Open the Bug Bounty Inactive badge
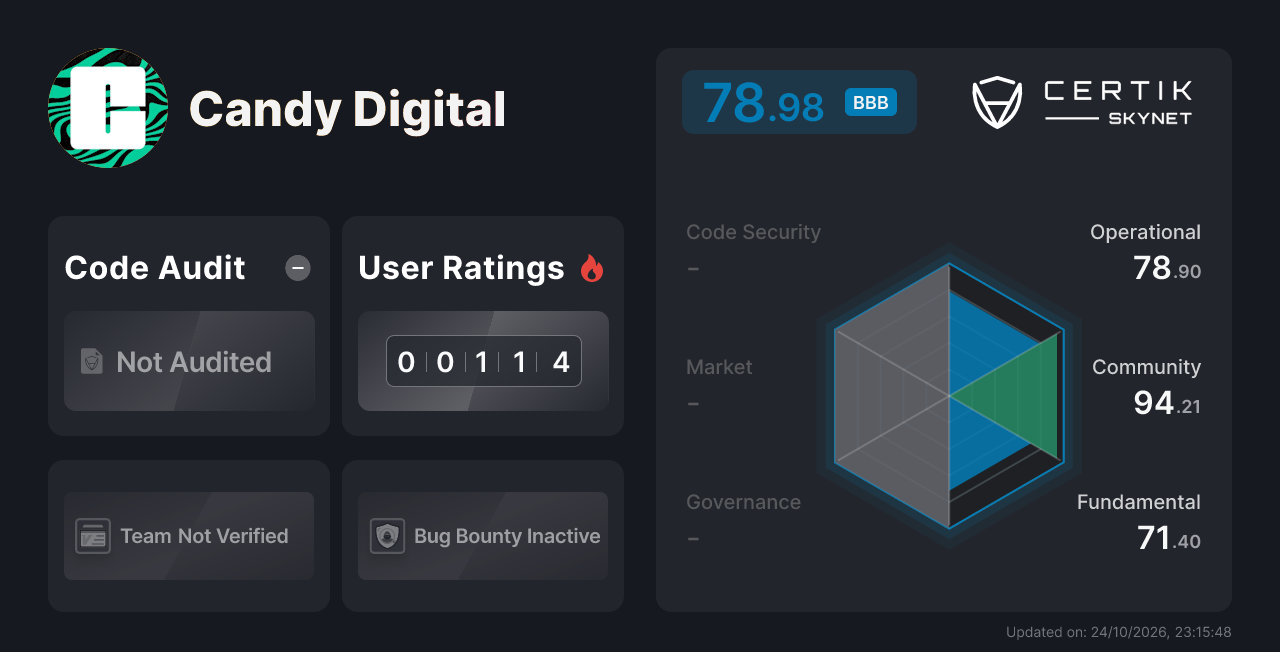The image size is (1280, 652). pyautogui.click(x=483, y=536)
